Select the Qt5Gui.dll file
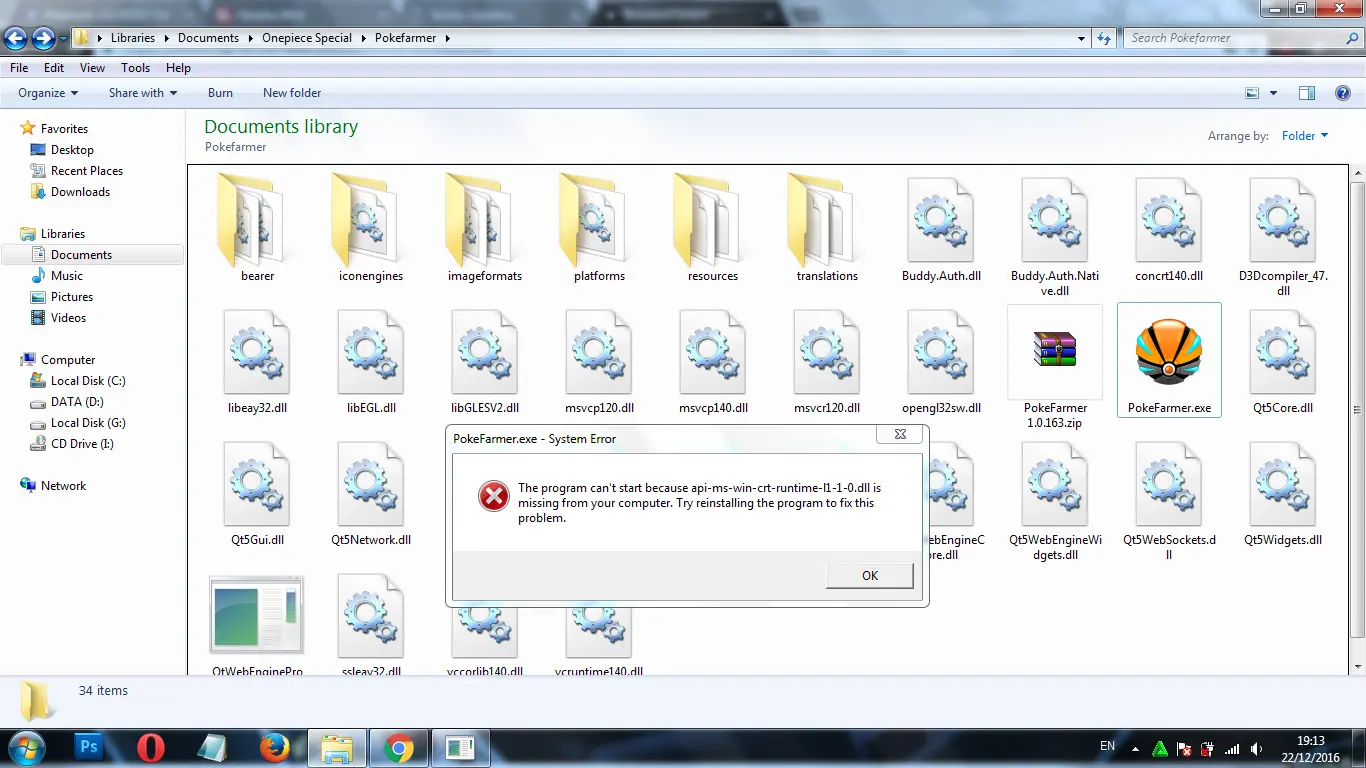Viewport: 1366px width, 768px height. pyautogui.click(x=257, y=494)
